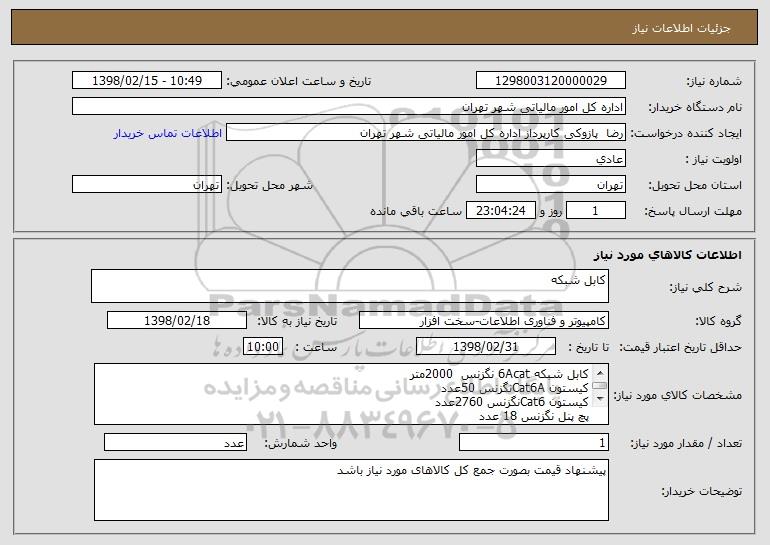Image resolution: width=770 pixels, height=545 pixels.
Task: Click the price validity date 1398/02/31
Action: 486,347
